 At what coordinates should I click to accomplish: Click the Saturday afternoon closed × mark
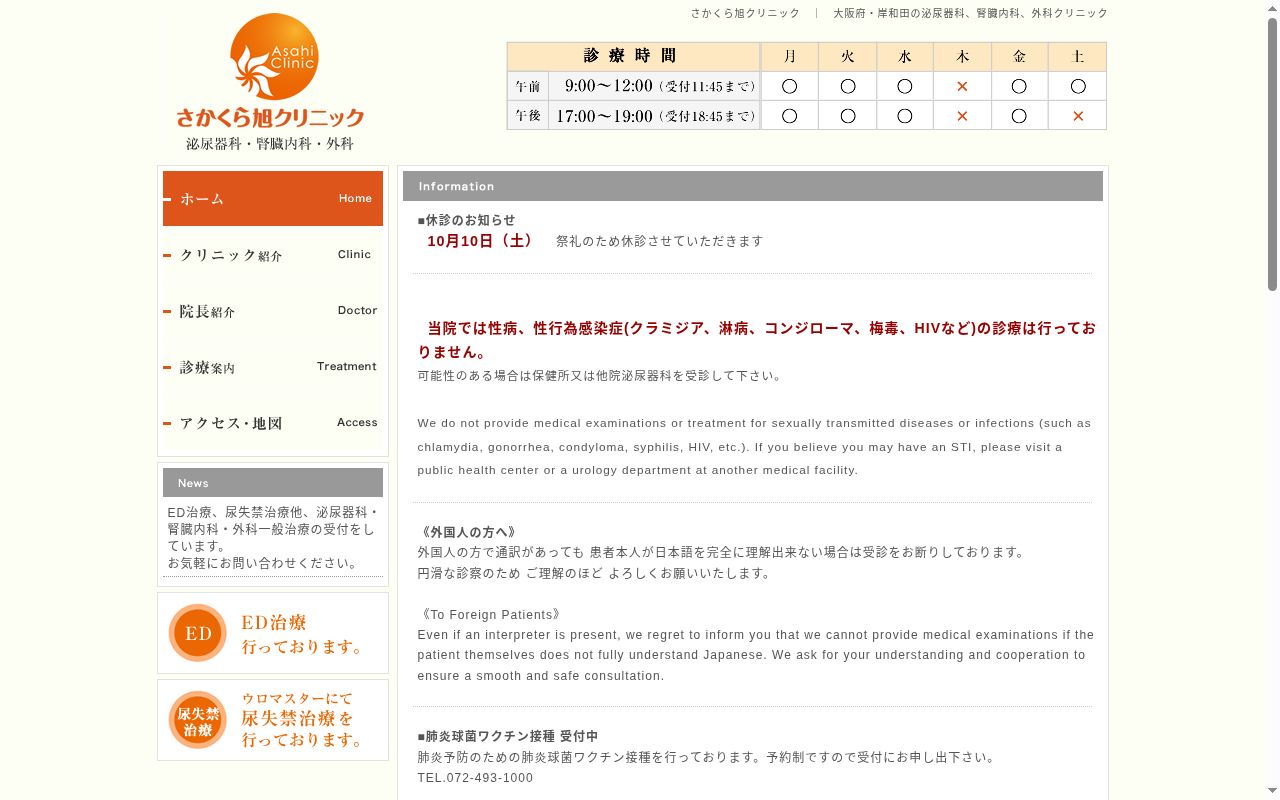(x=1078, y=116)
